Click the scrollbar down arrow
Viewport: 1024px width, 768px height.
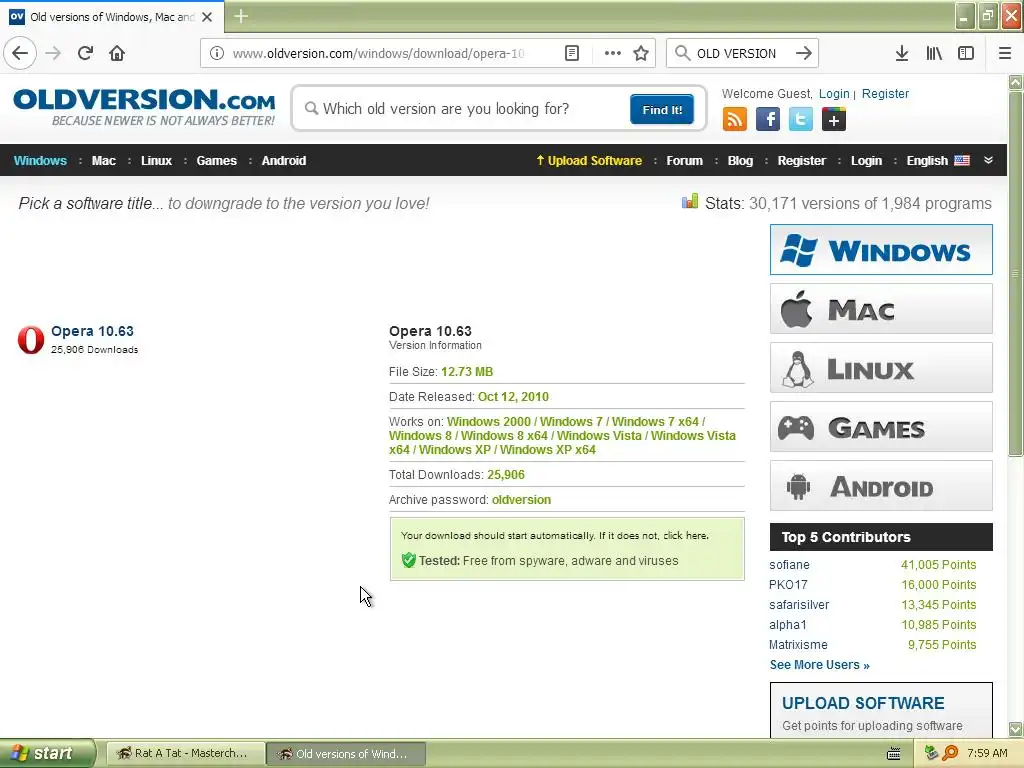pyautogui.click(x=1016, y=729)
